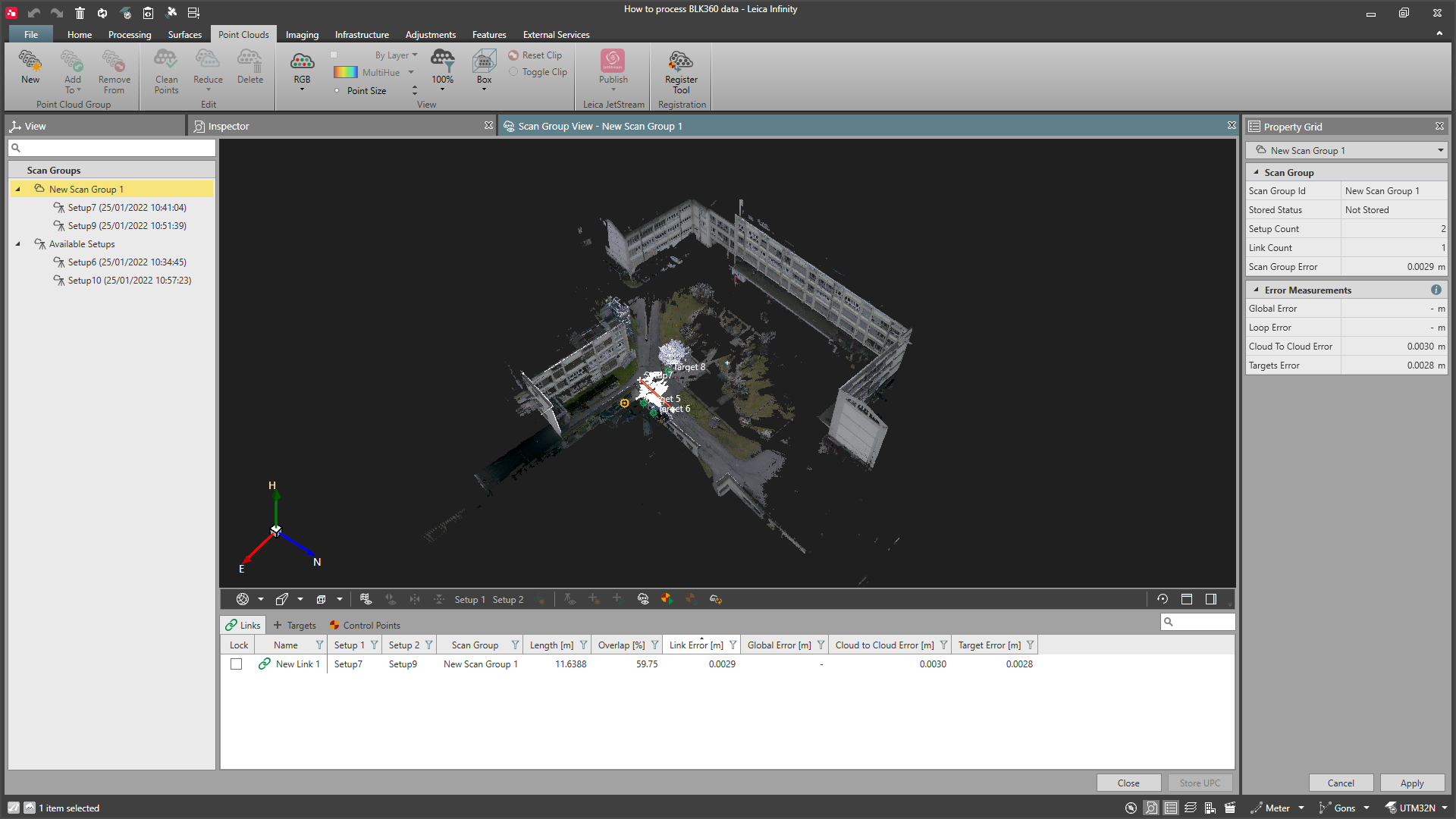Click the Box clip tool icon
The image size is (1456, 819).
484,61
